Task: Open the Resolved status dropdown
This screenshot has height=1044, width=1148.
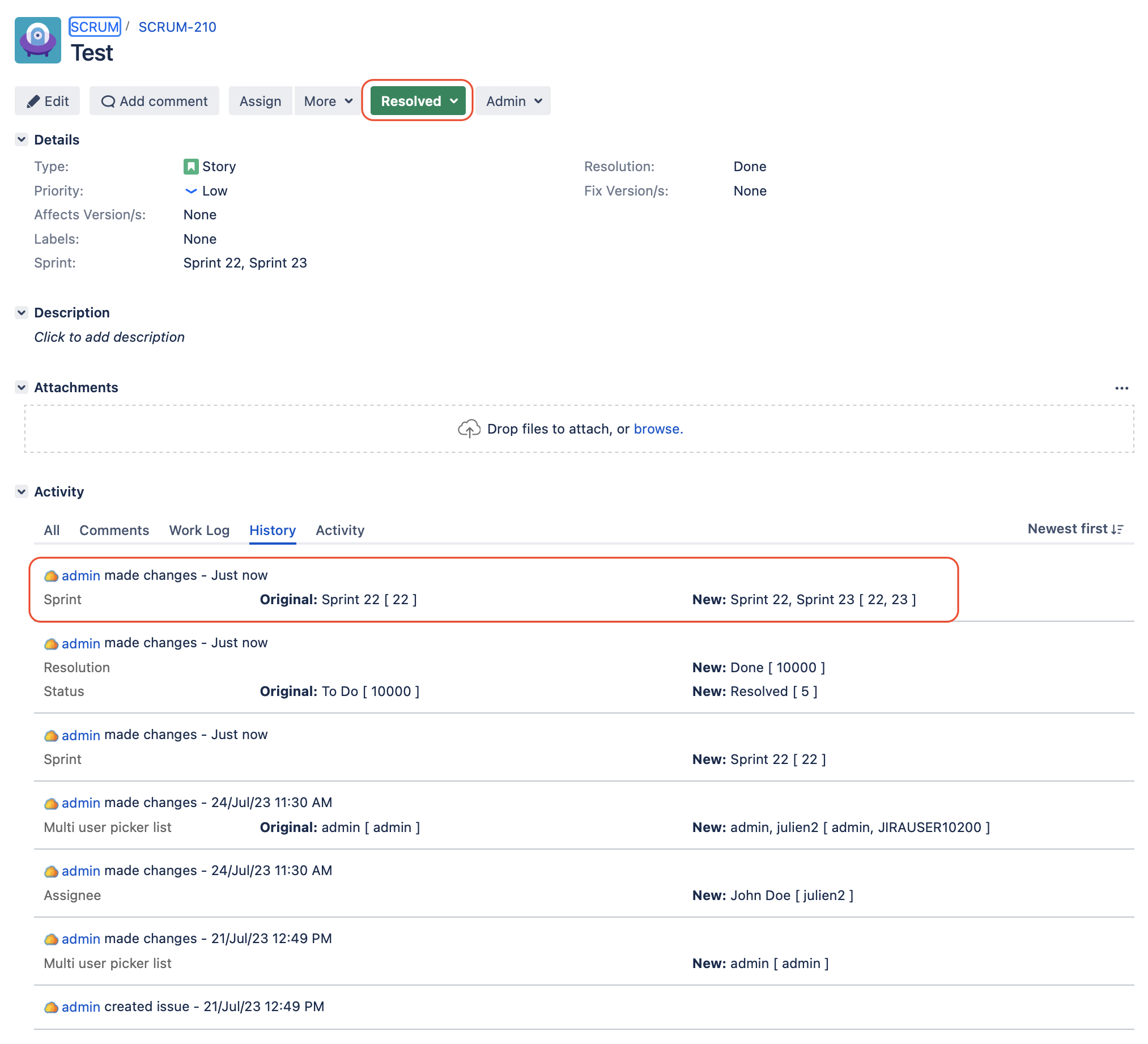Action: coord(418,101)
